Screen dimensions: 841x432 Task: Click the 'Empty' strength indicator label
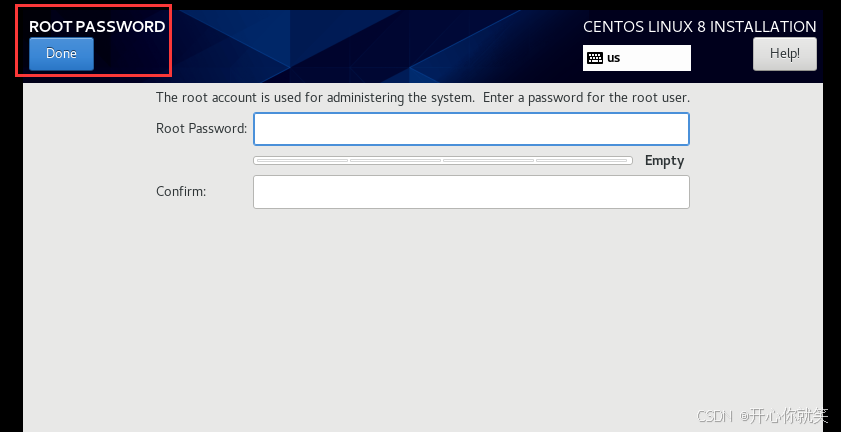pos(665,160)
